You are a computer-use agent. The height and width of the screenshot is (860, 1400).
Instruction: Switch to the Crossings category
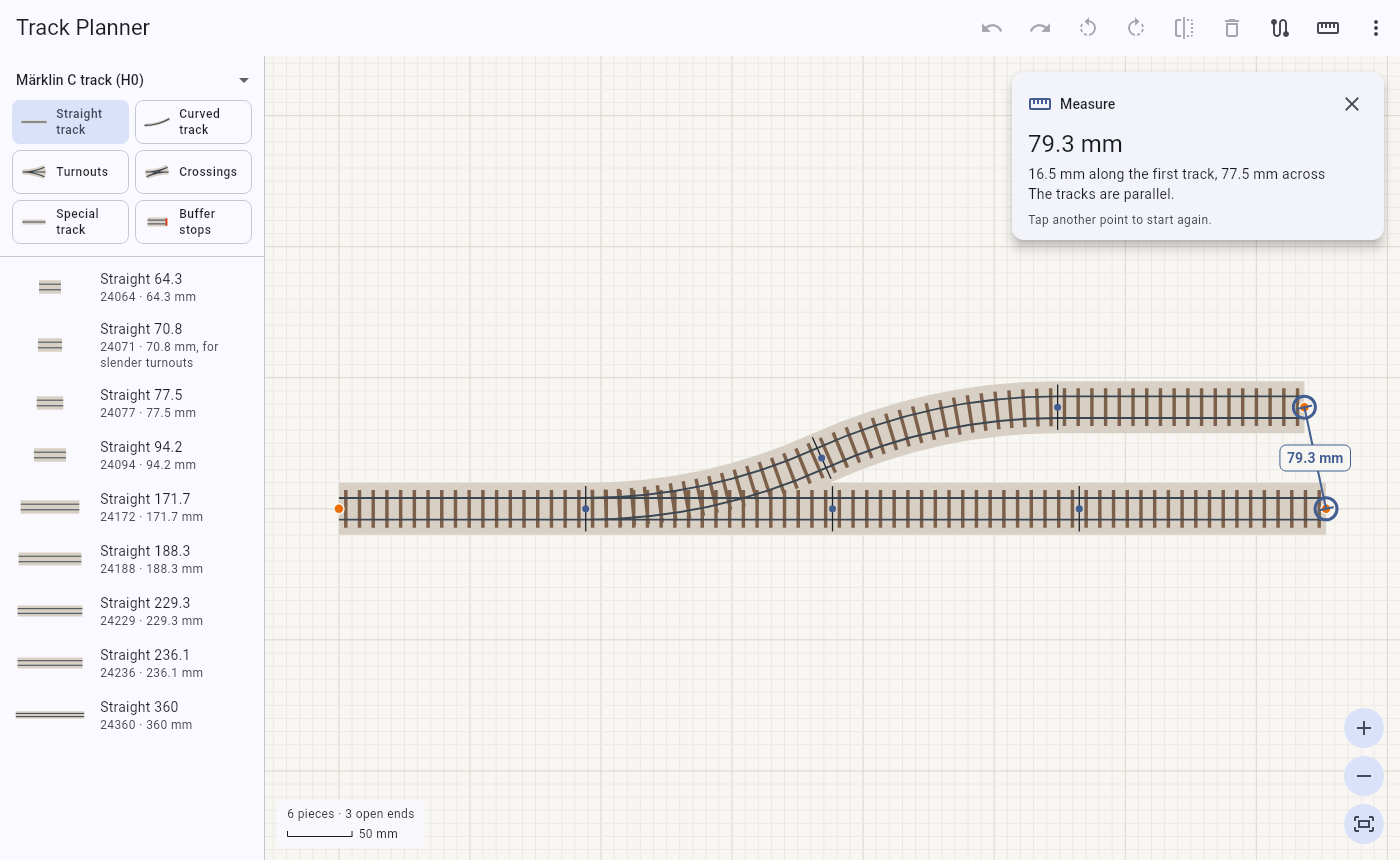click(x=193, y=172)
